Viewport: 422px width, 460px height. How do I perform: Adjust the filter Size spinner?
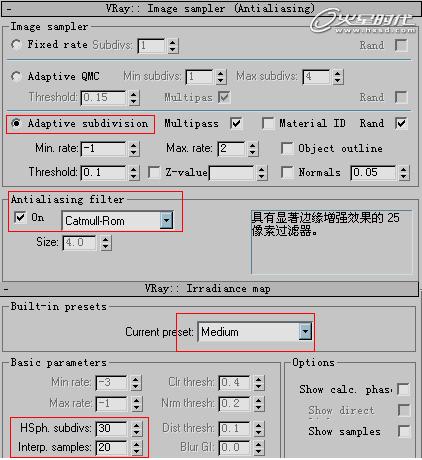[106, 243]
